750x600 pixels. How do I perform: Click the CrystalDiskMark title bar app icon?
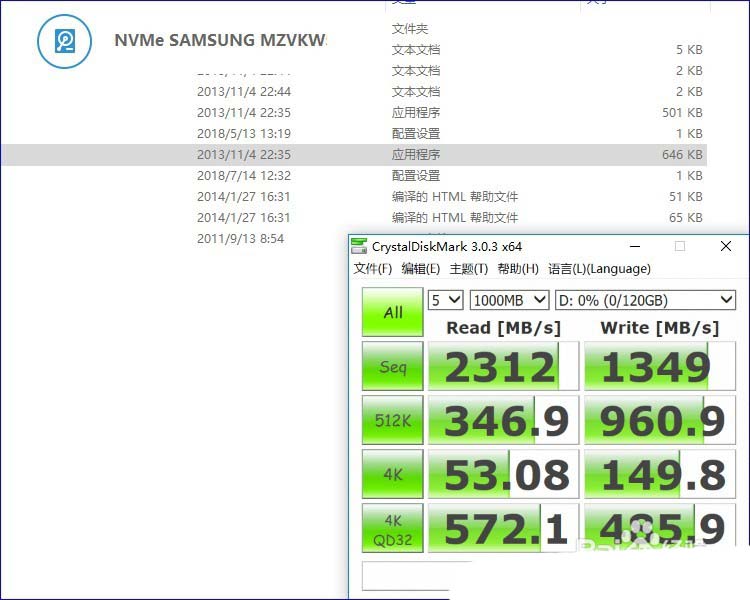[x=359, y=246]
